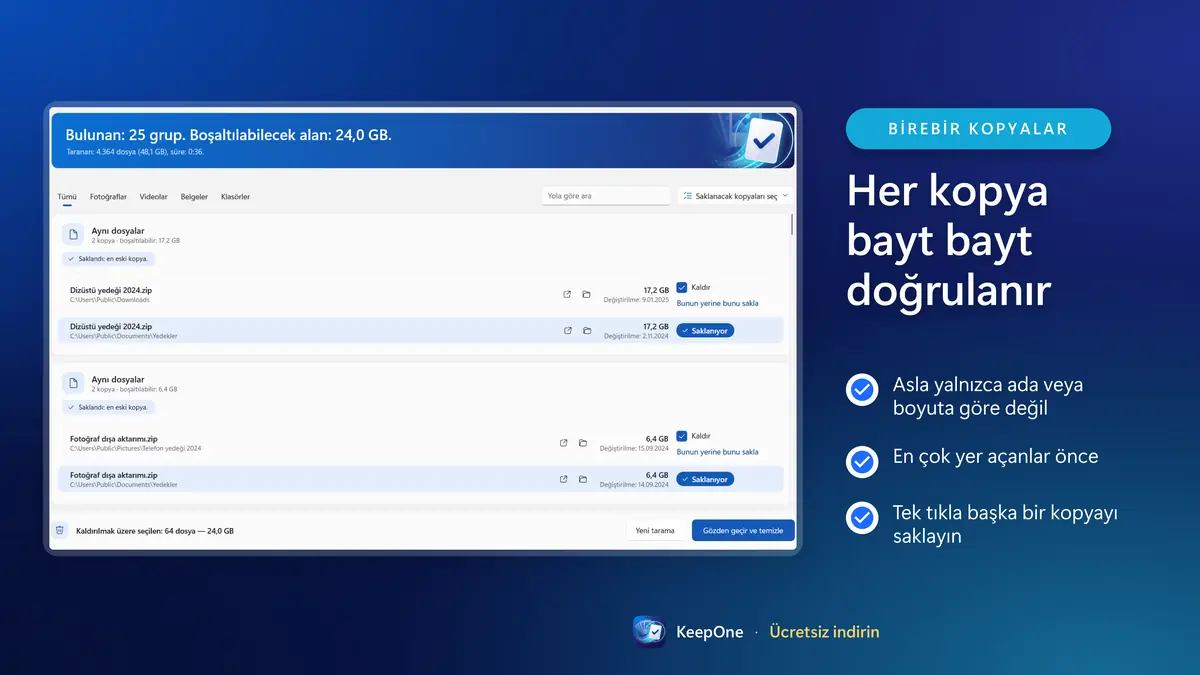Click the date Değiştirilme: 14.09.2024

click(x=633, y=485)
